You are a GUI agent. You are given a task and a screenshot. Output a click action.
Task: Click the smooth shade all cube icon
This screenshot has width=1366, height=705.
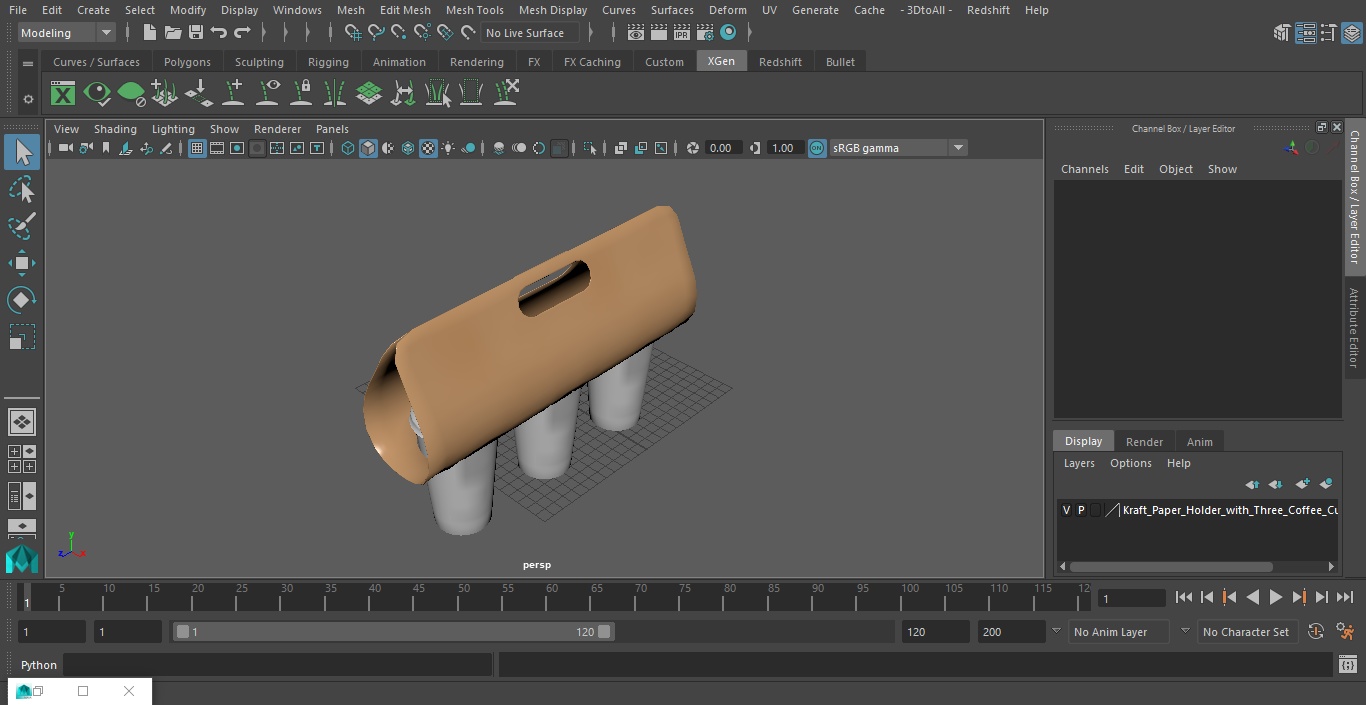[x=368, y=148]
